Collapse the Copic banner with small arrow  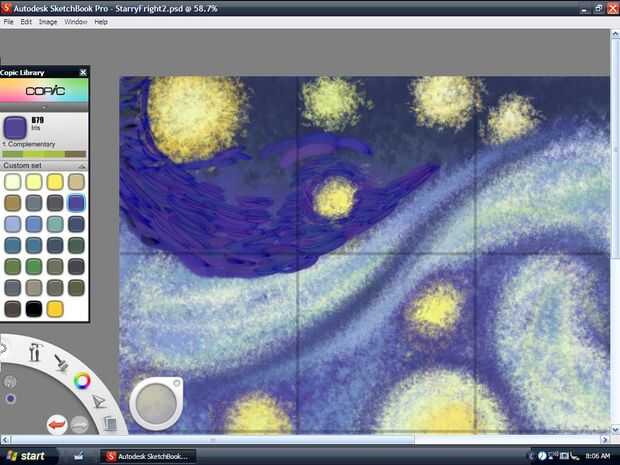point(44,108)
